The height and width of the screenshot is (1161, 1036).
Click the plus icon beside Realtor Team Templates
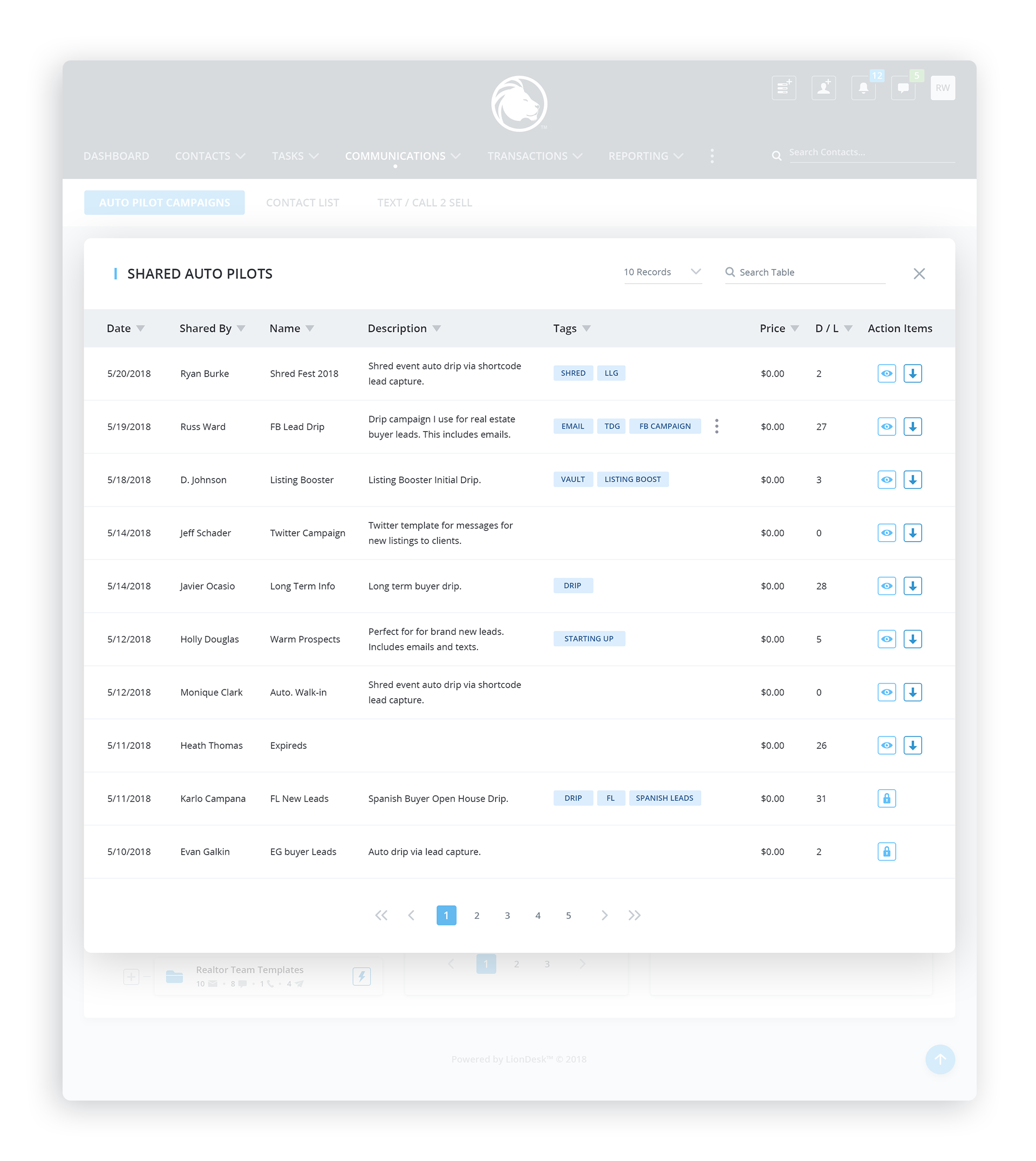tap(131, 976)
